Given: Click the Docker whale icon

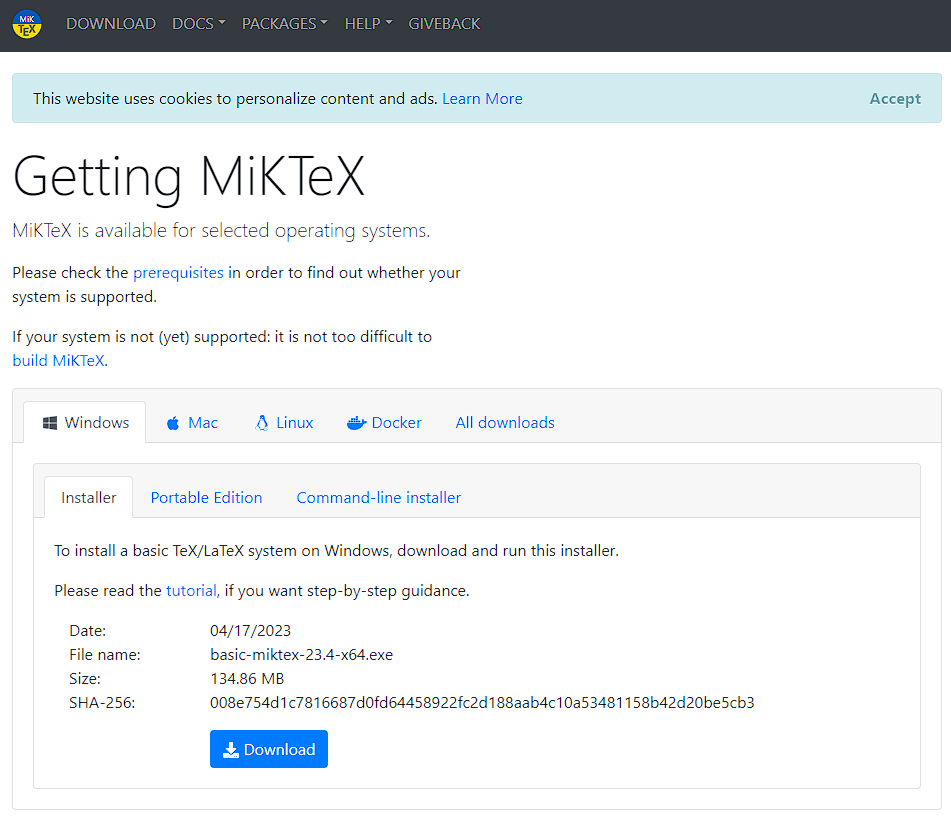Looking at the screenshot, I should [x=357, y=423].
